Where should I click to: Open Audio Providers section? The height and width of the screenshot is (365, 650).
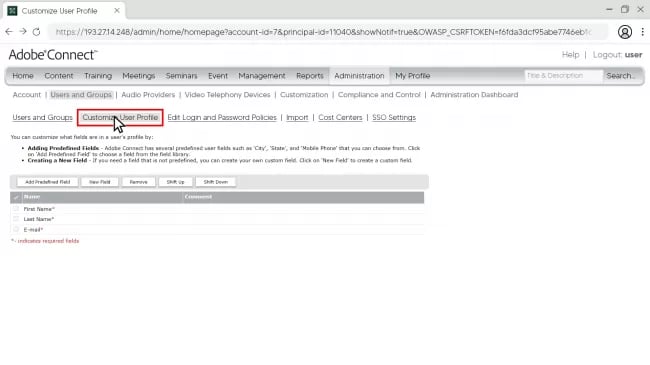148,95
